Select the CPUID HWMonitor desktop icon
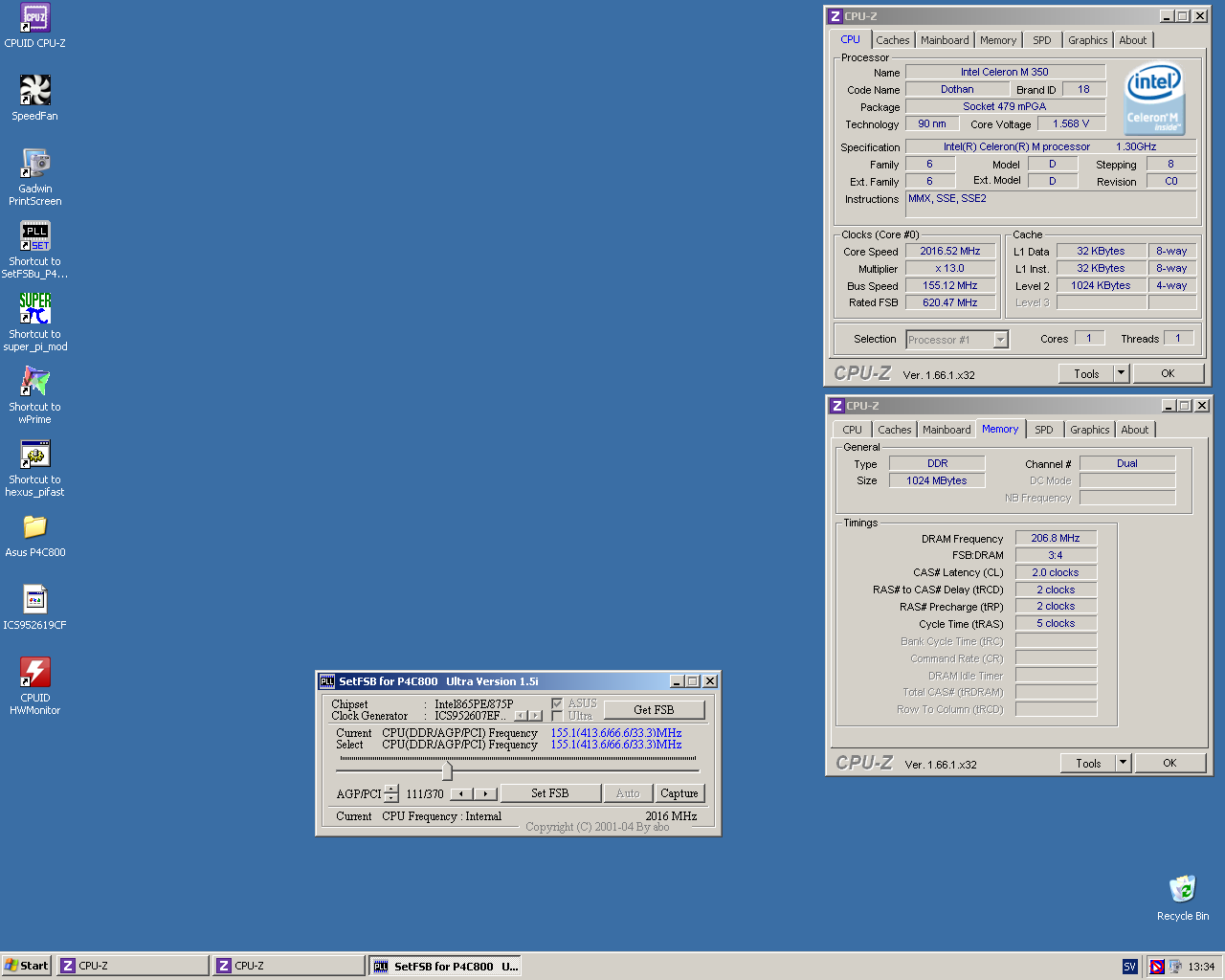1225x980 pixels. click(x=35, y=672)
